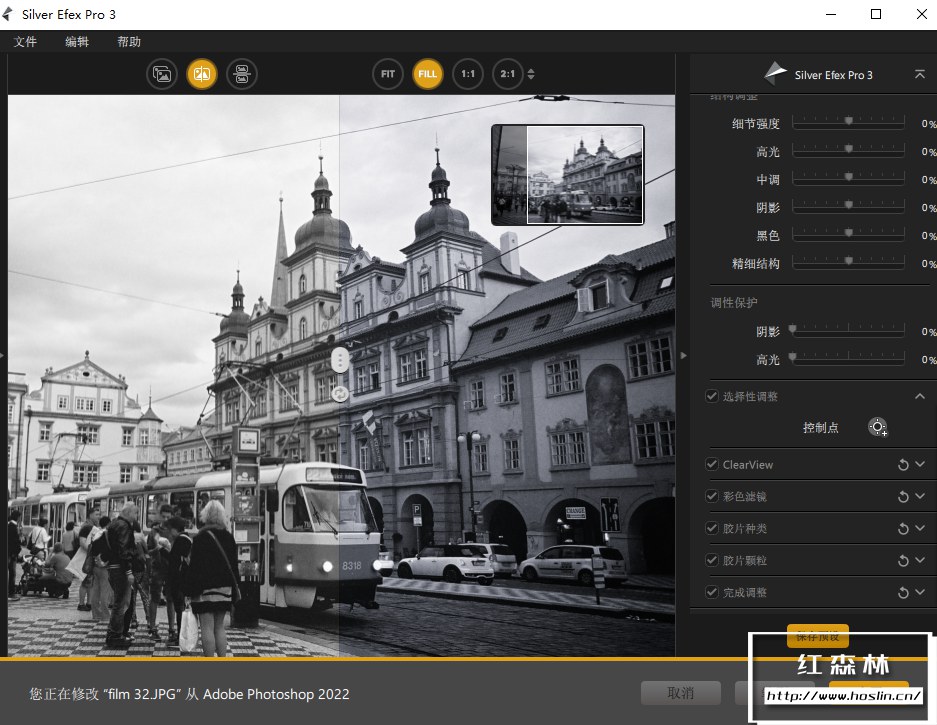
Task: Toggle the 胶片种类 checkbox
Action: (x=712, y=528)
